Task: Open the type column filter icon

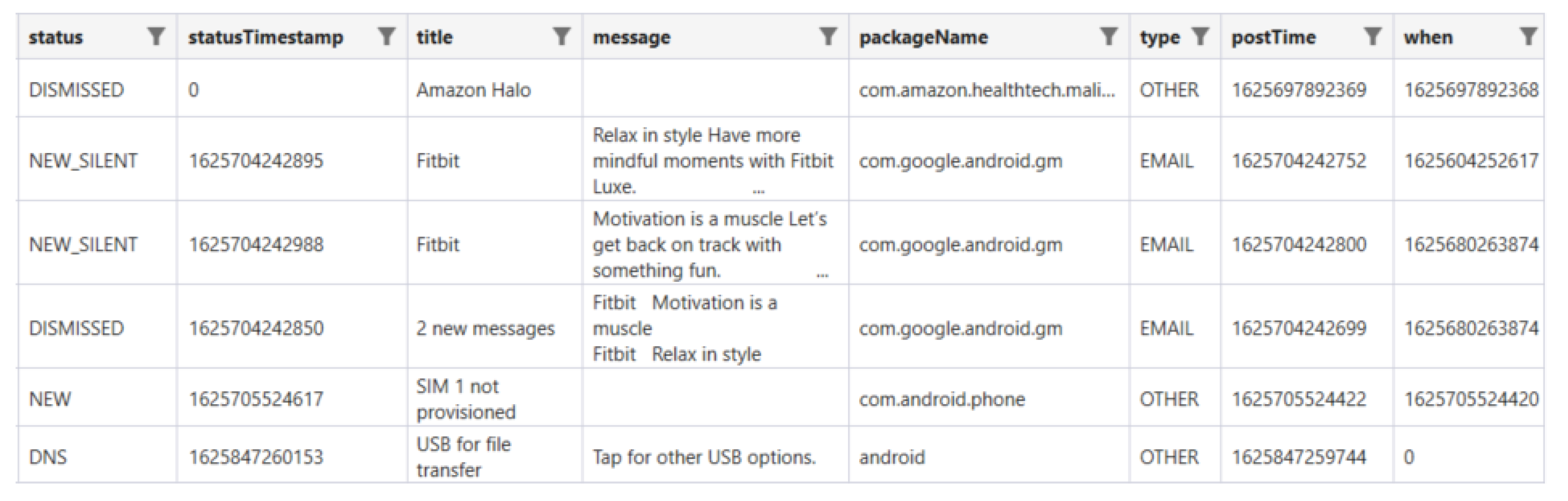Action: pos(1199,36)
